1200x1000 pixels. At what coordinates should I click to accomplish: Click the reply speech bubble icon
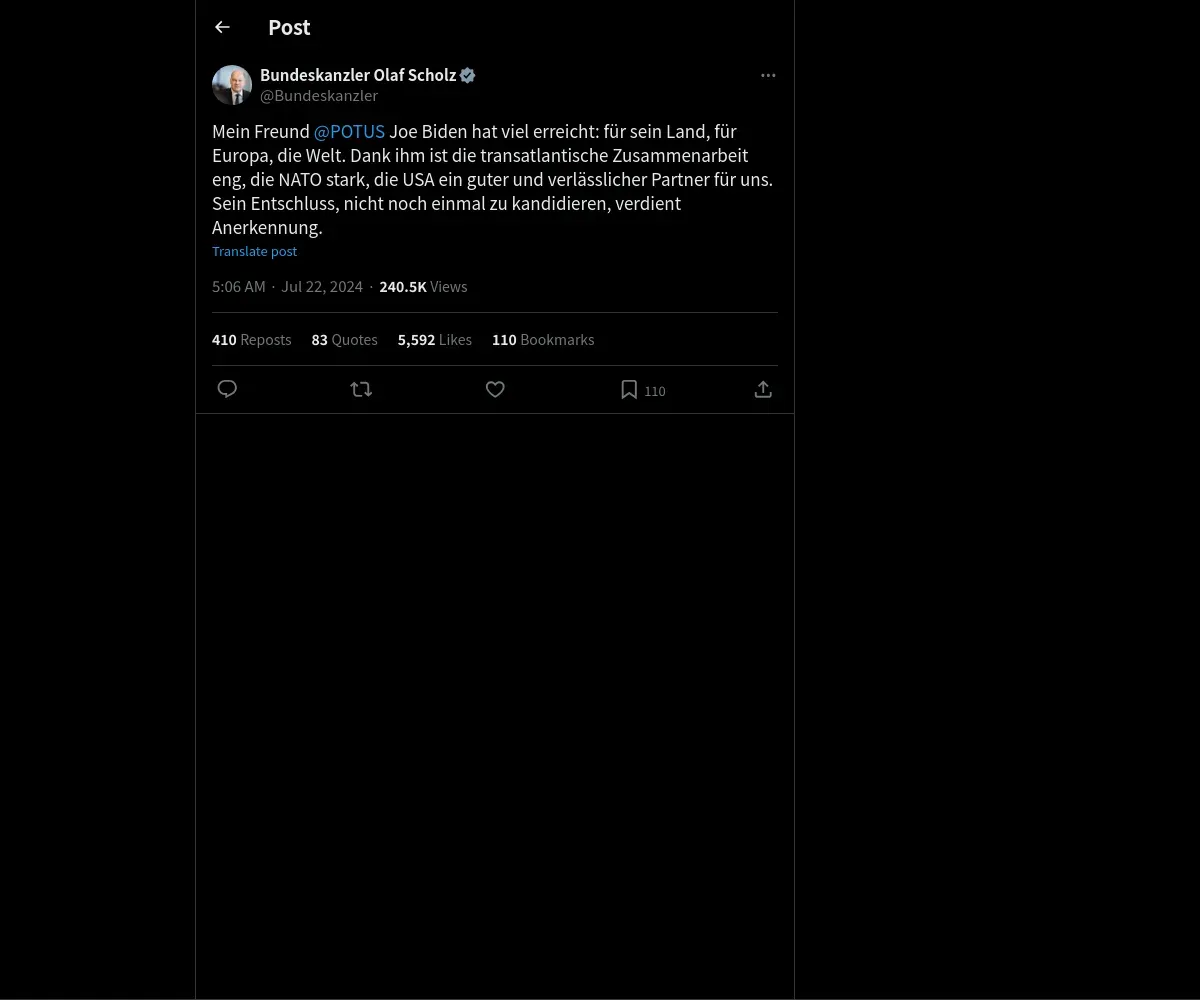[227, 389]
